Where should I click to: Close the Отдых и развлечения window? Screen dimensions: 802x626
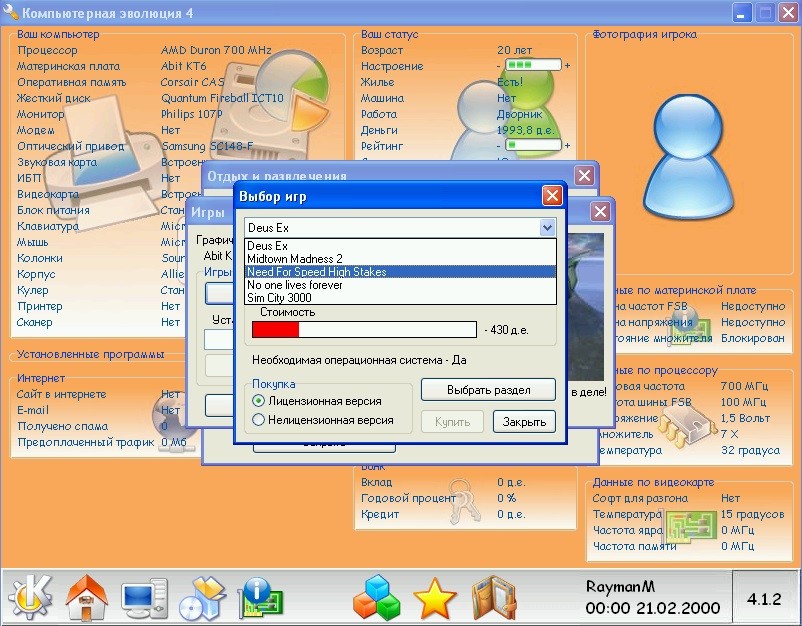(x=584, y=175)
